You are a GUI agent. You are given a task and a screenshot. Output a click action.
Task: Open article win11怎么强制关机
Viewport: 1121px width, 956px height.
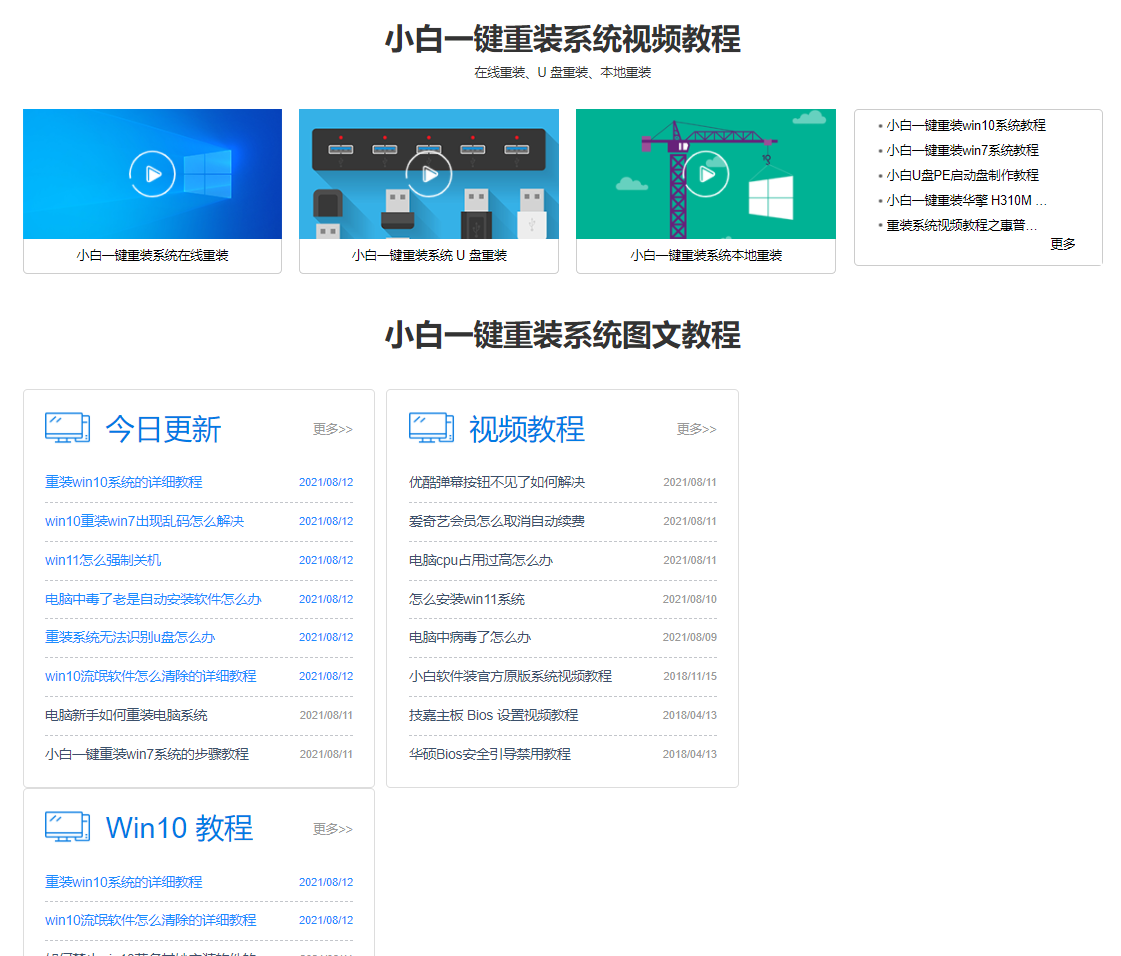coord(103,560)
